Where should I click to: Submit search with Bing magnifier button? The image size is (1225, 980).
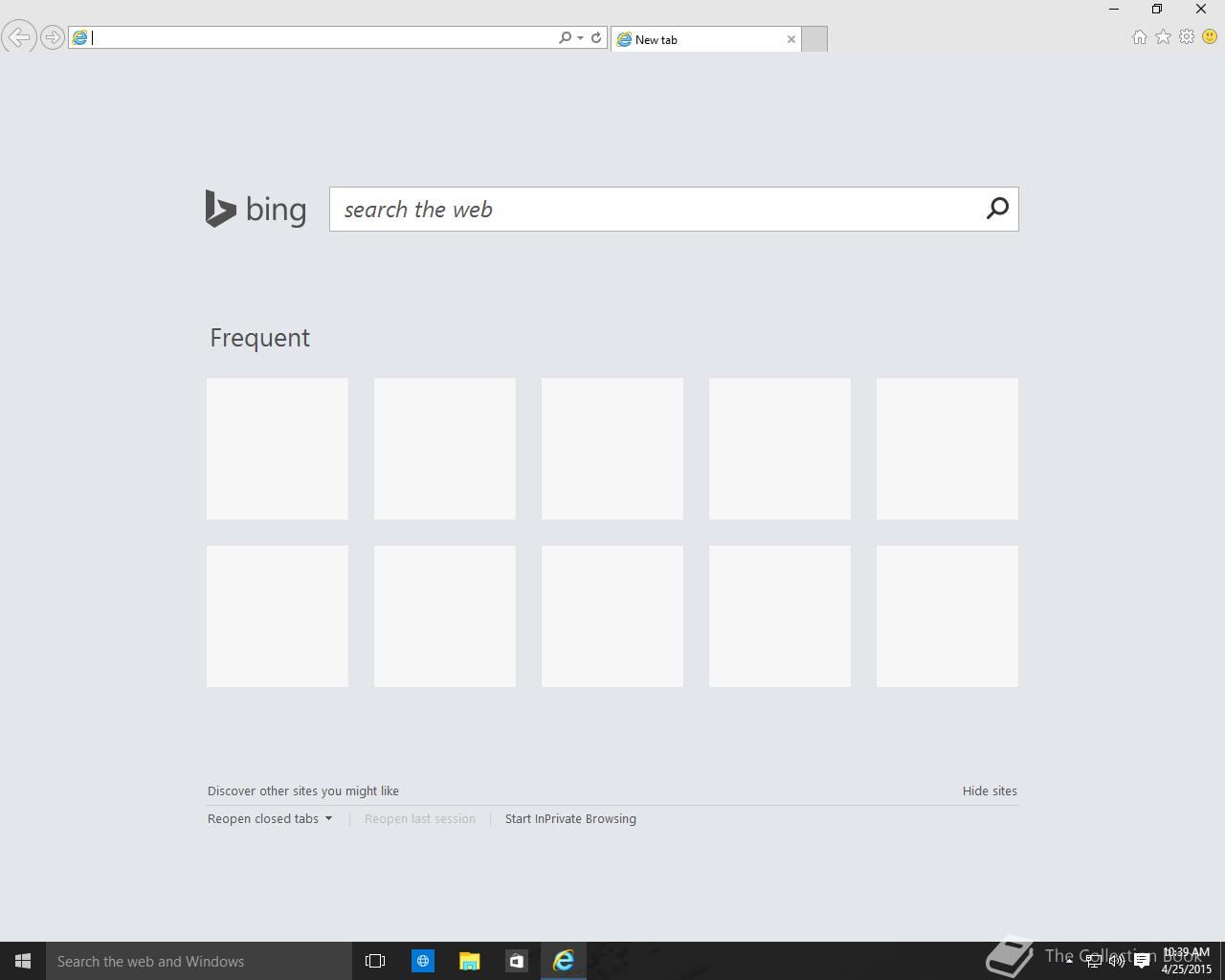point(997,208)
